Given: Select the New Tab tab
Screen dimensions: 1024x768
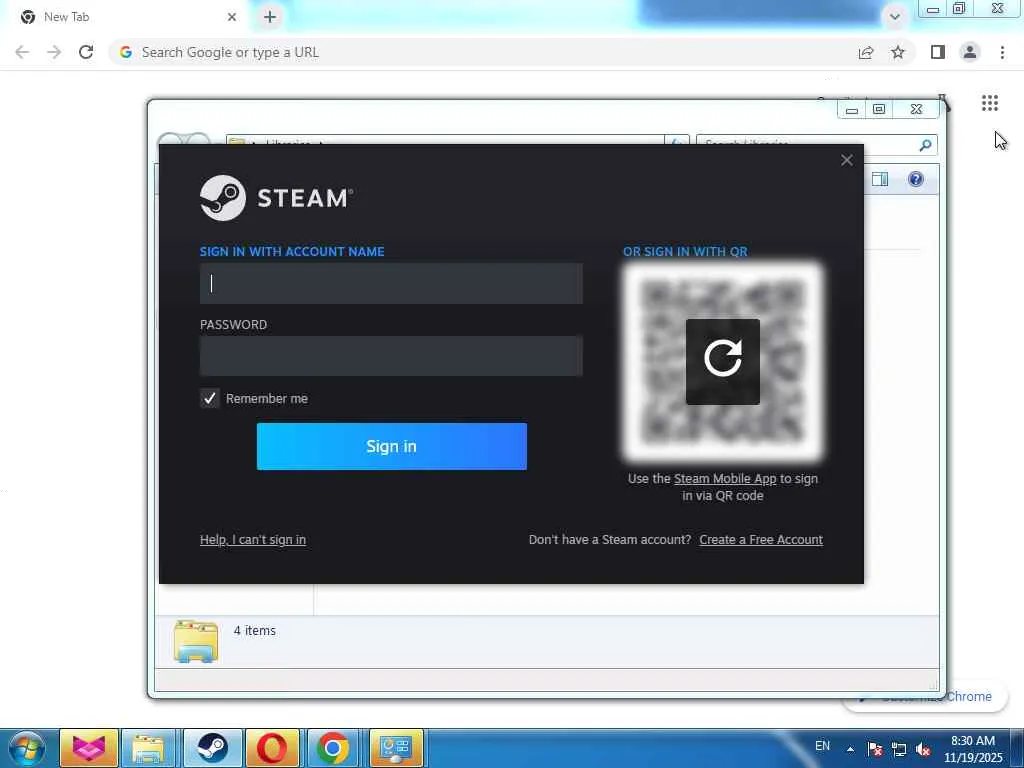Looking at the screenshot, I should [x=124, y=17].
